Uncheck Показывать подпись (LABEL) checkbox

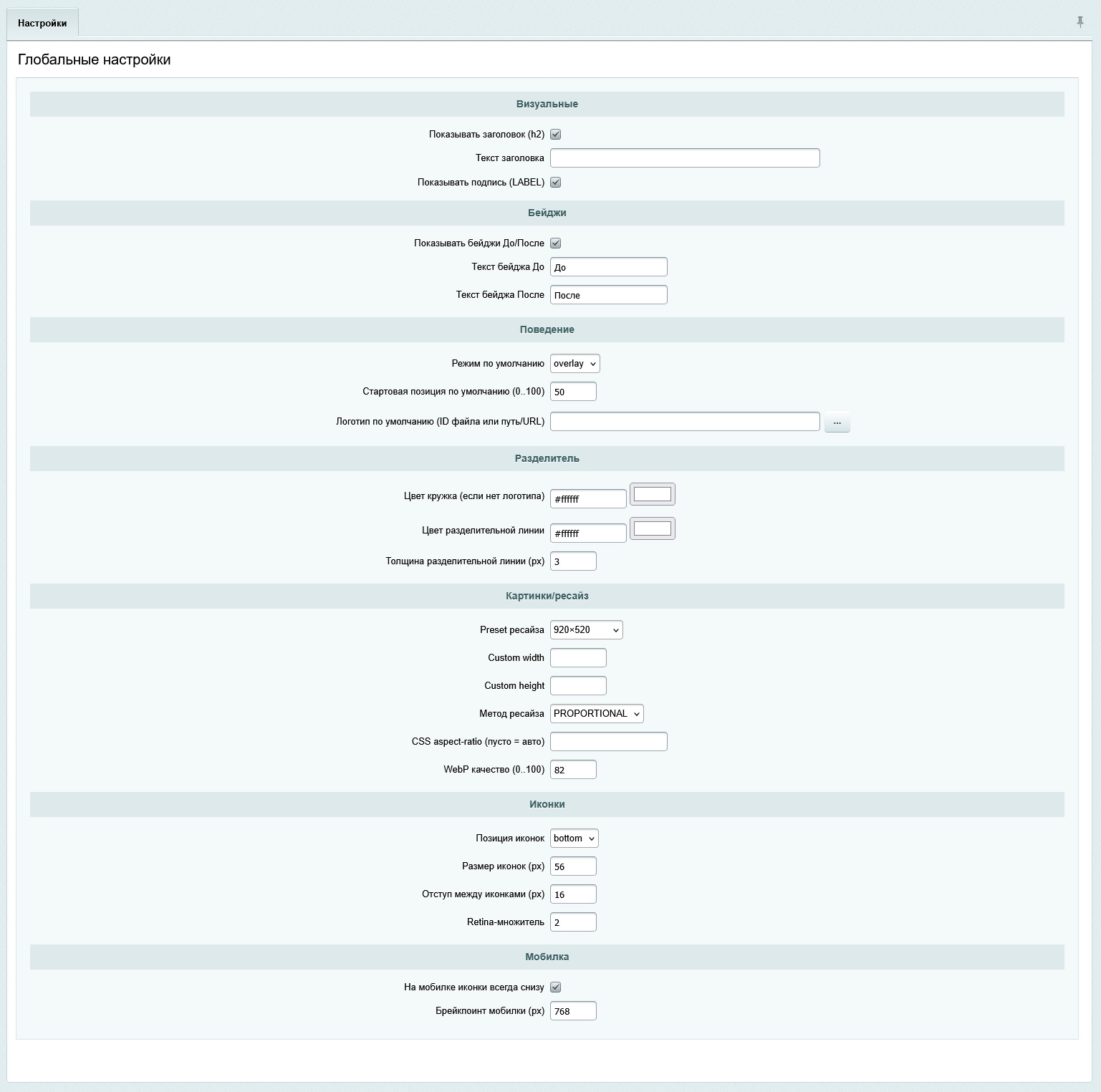pyautogui.click(x=555, y=183)
